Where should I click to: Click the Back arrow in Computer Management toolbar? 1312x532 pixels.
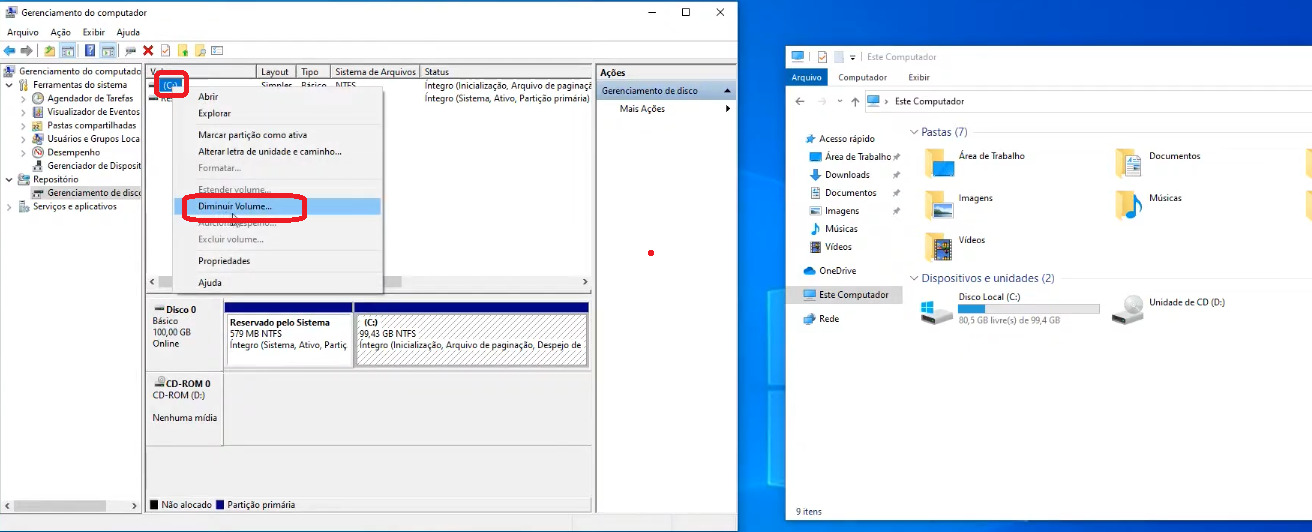(x=10, y=50)
